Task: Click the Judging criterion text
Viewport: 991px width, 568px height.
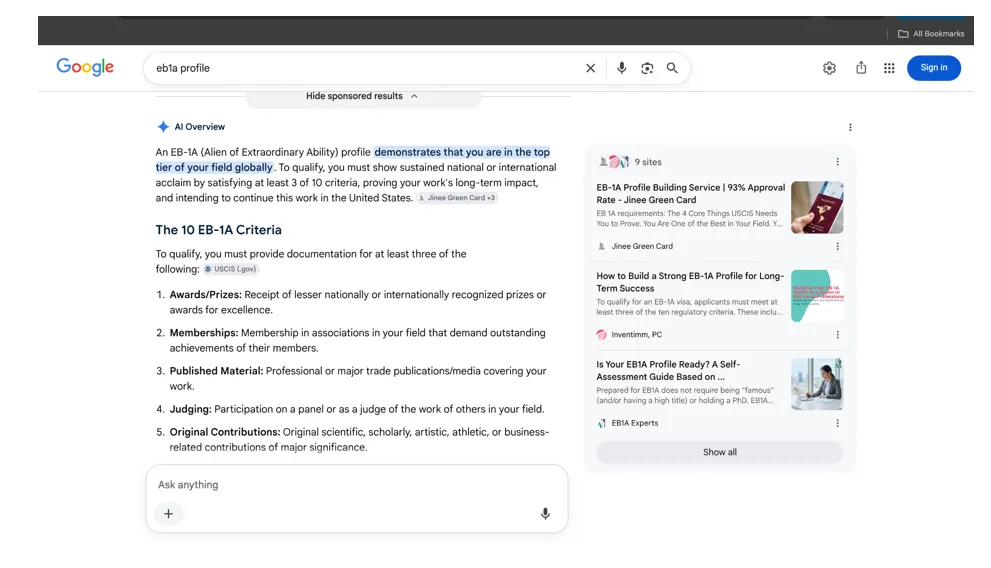Action: coord(356,409)
